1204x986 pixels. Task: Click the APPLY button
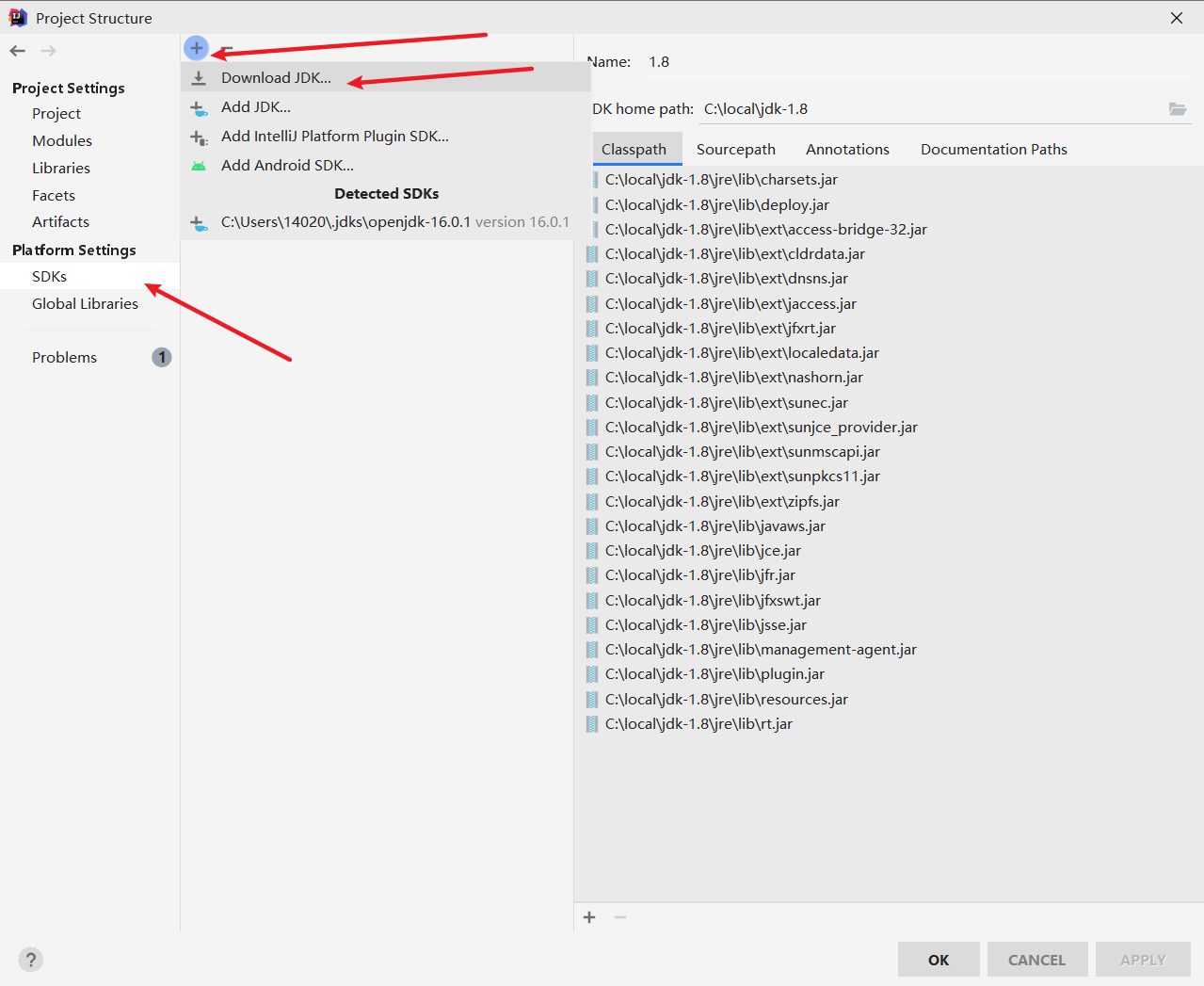[1143, 960]
